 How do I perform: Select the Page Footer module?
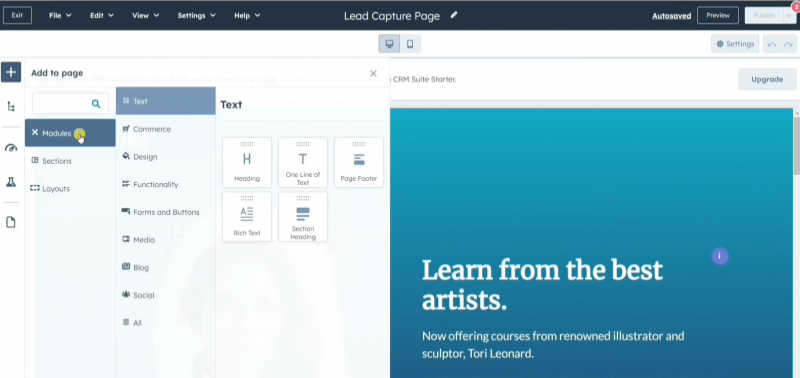point(359,162)
